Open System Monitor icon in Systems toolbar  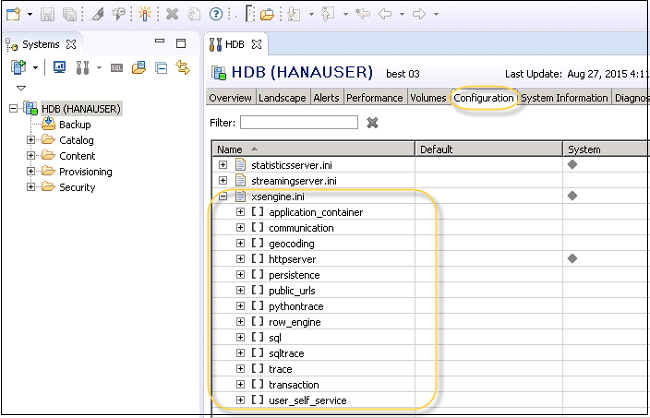tap(60, 67)
